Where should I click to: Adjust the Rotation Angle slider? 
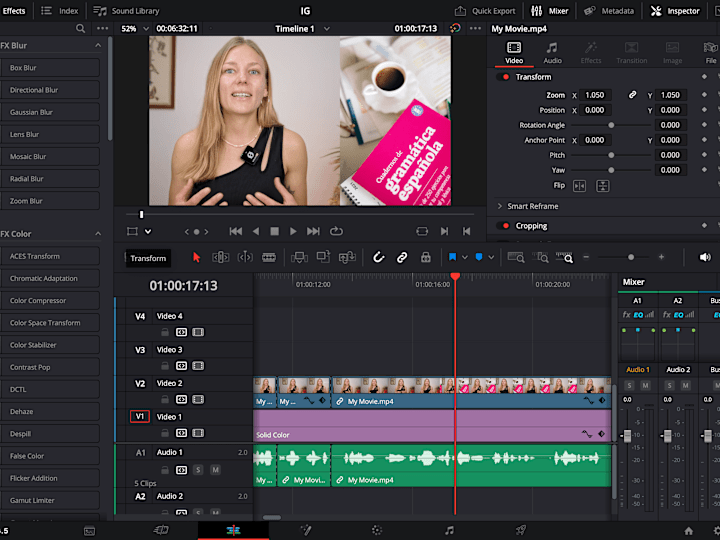(611, 125)
